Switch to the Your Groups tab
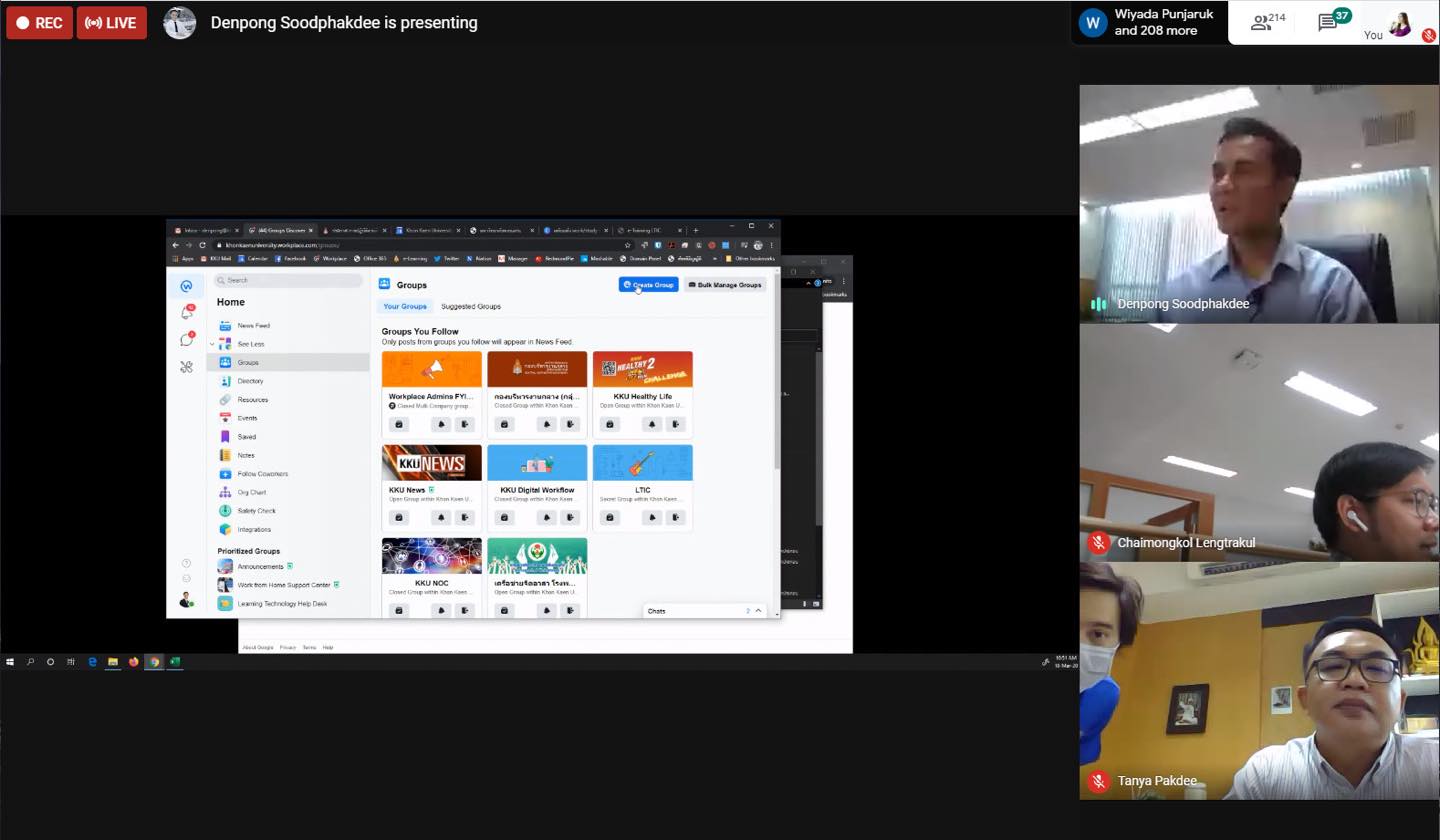The width and height of the screenshot is (1440, 840). coord(405,306)
